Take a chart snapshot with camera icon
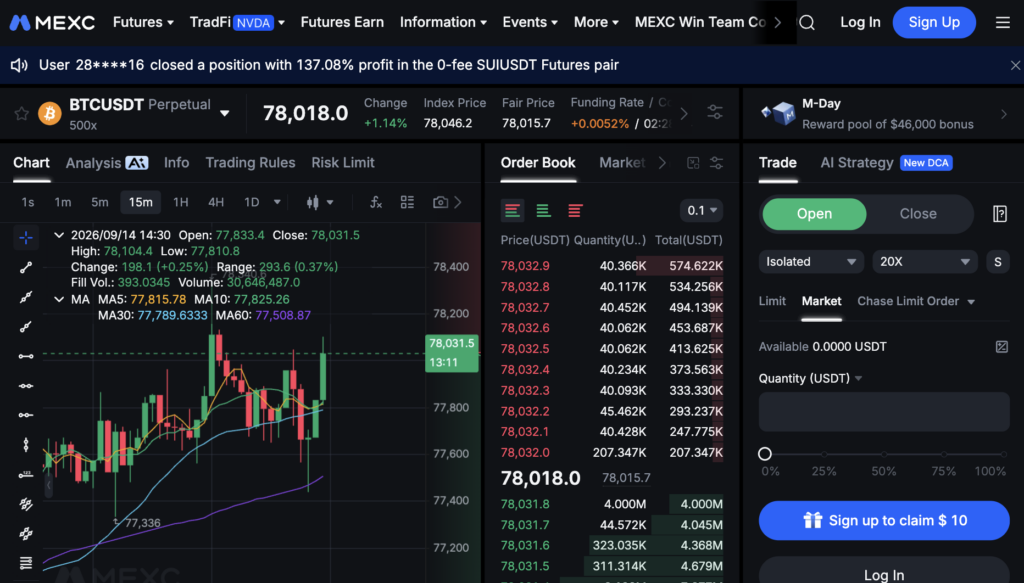Screen dimensions: 1024x583 (x=440, y=202)
